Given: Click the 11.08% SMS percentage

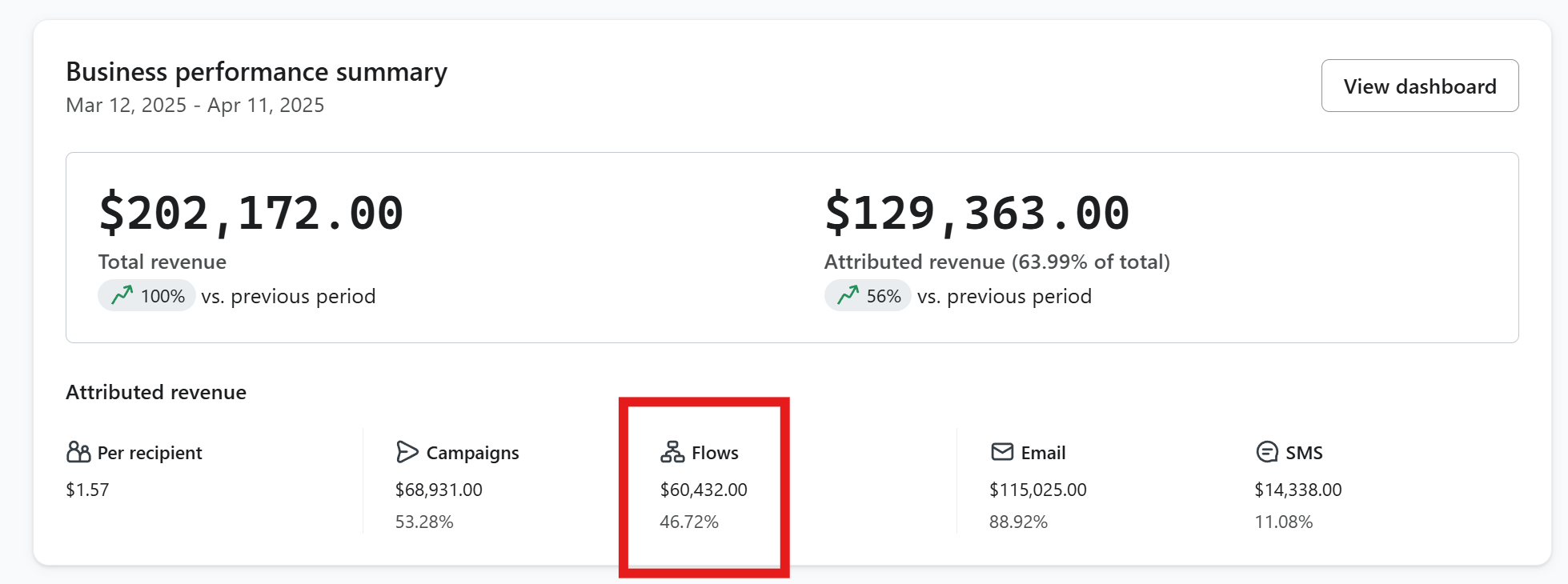Looking at the screenshot, I should 1284,522.
